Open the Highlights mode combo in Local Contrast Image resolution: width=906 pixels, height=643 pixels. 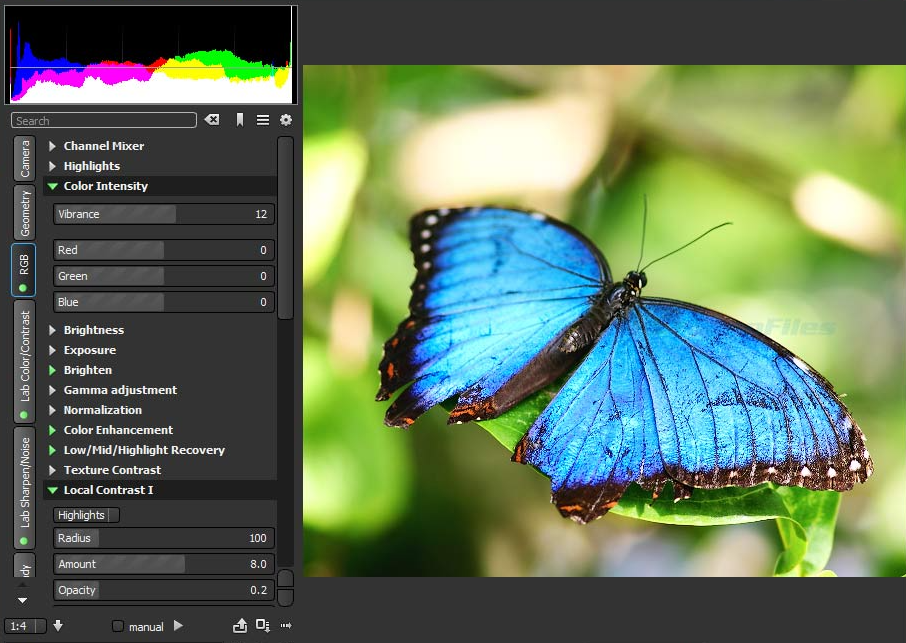[x=86, y=515]
